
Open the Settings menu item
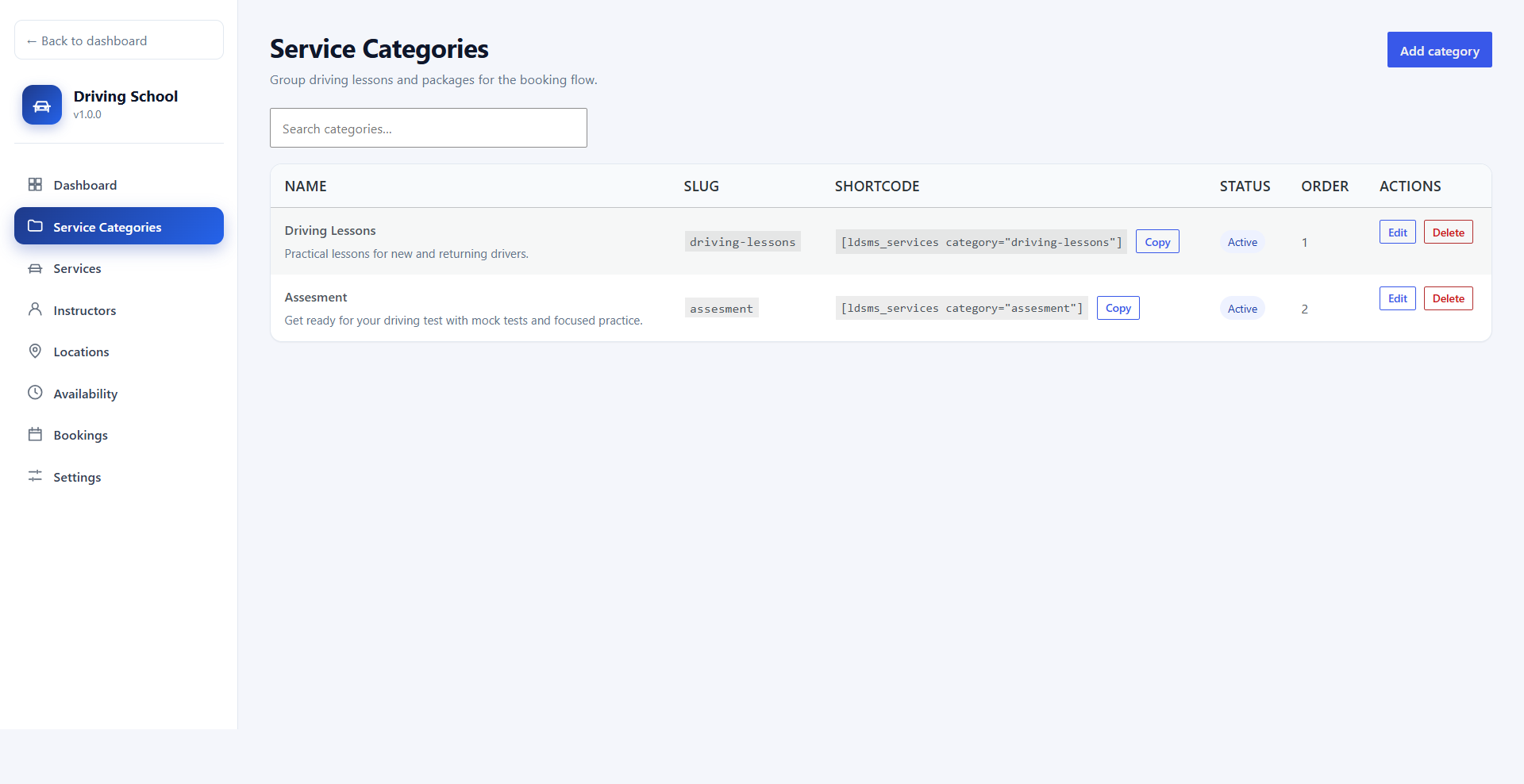coord(119,477)
